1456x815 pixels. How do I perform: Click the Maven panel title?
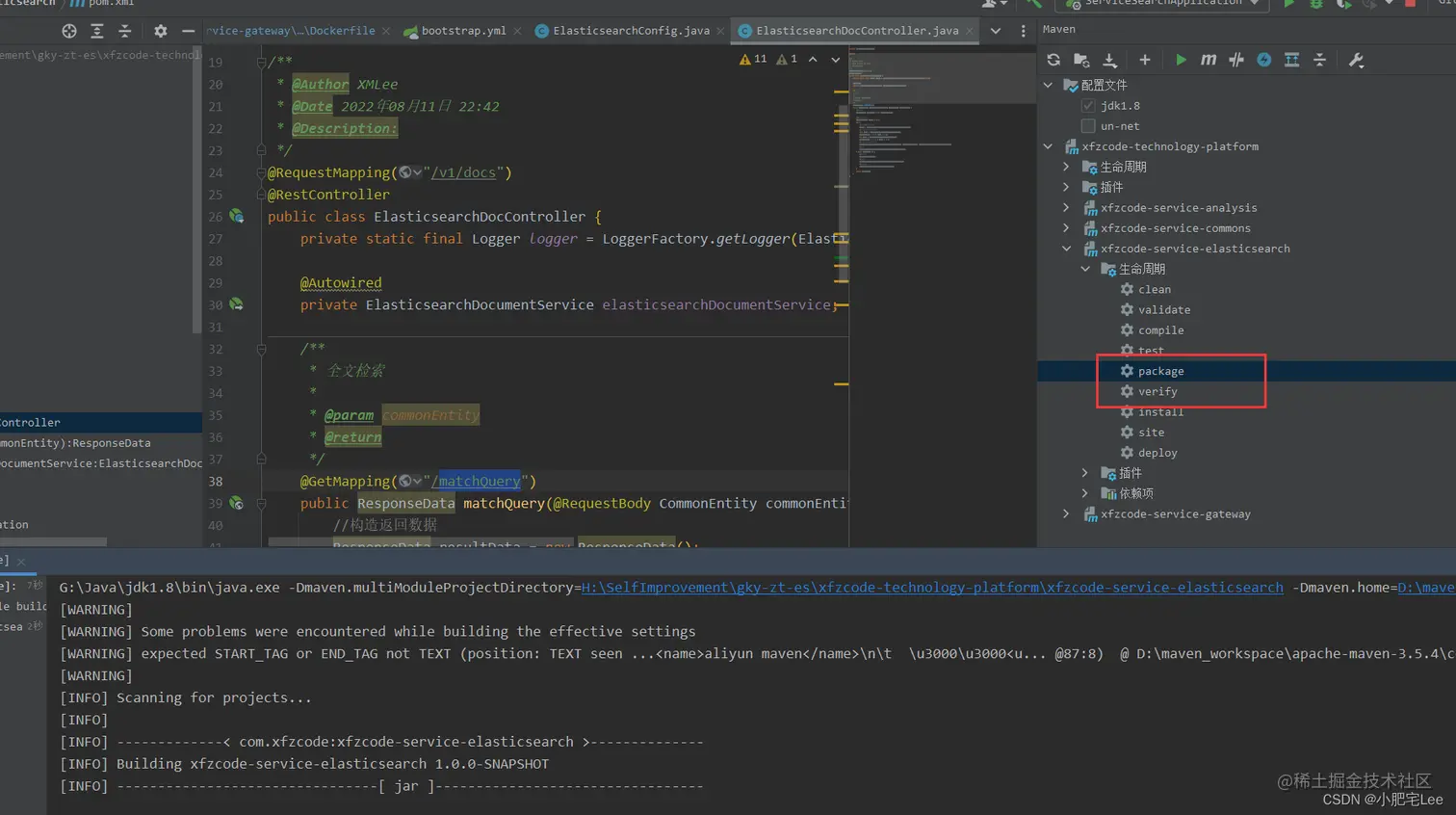[1058, 30]
